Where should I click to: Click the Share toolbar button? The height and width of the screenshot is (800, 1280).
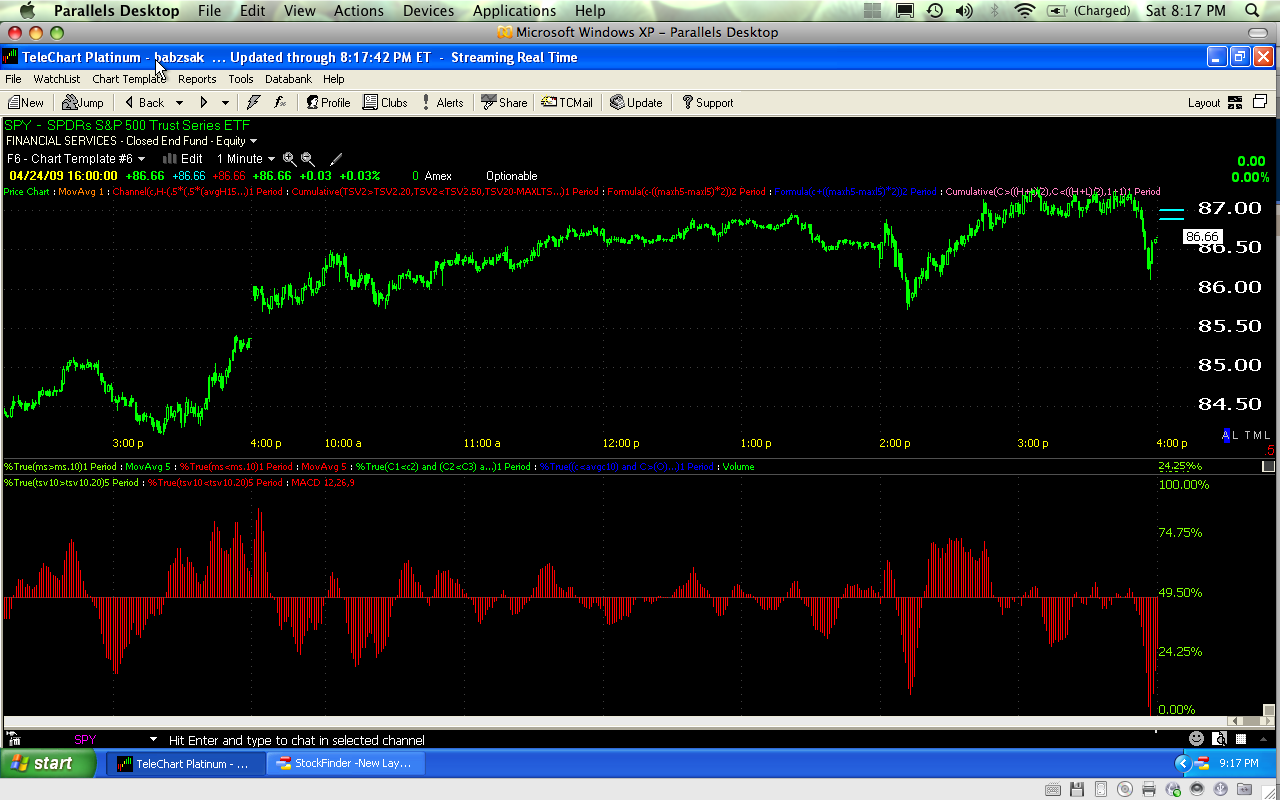coord(504,103)
